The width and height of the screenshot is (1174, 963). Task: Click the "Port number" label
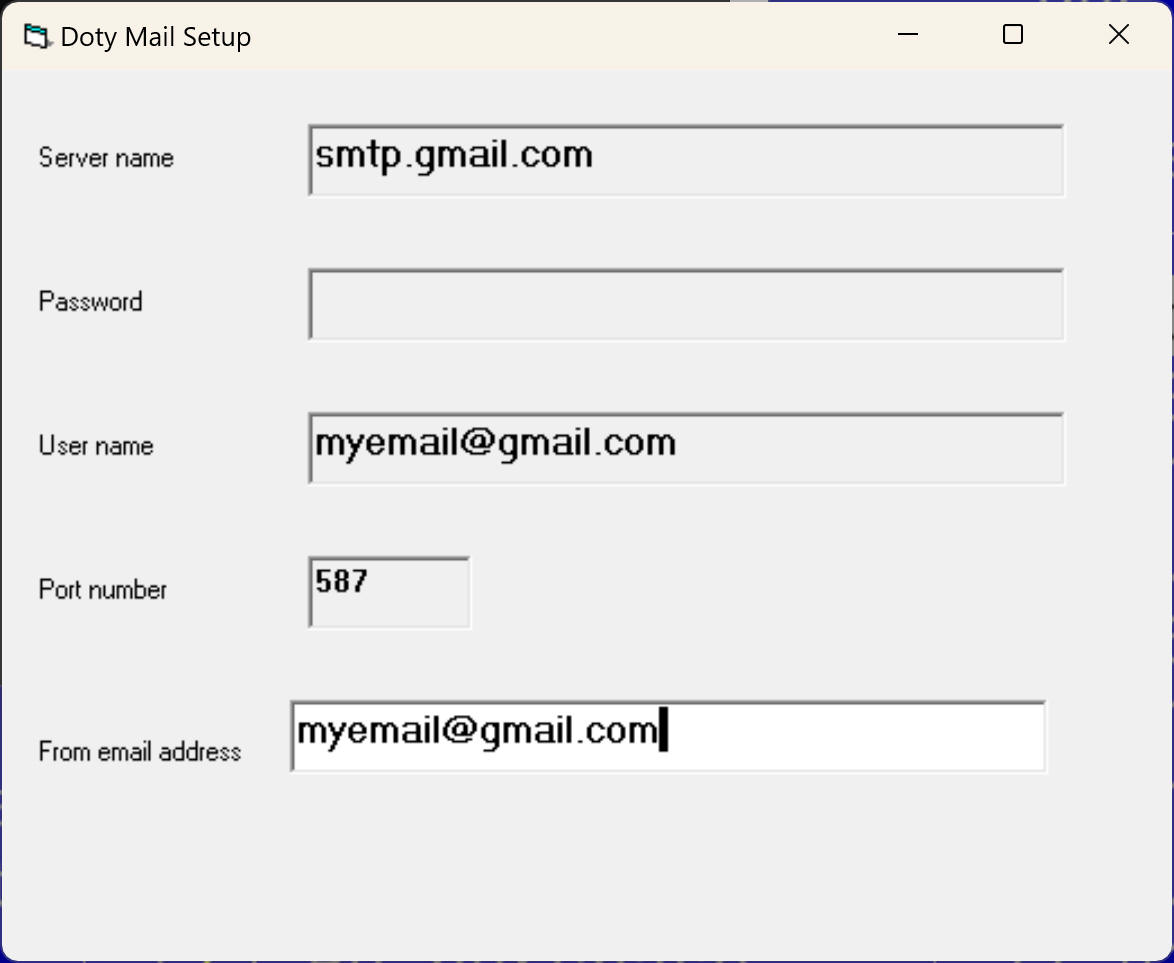coord(103,589)
